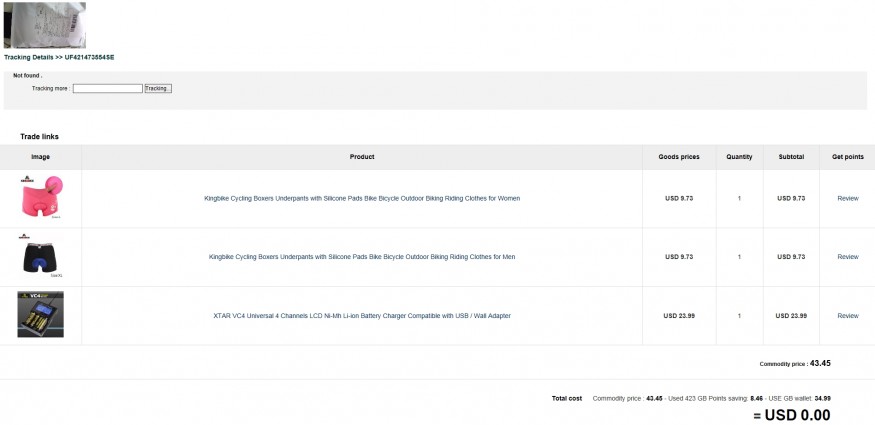Review the men's cycling boxers
The width and height of the screenshot is (875, 425).
847,257
